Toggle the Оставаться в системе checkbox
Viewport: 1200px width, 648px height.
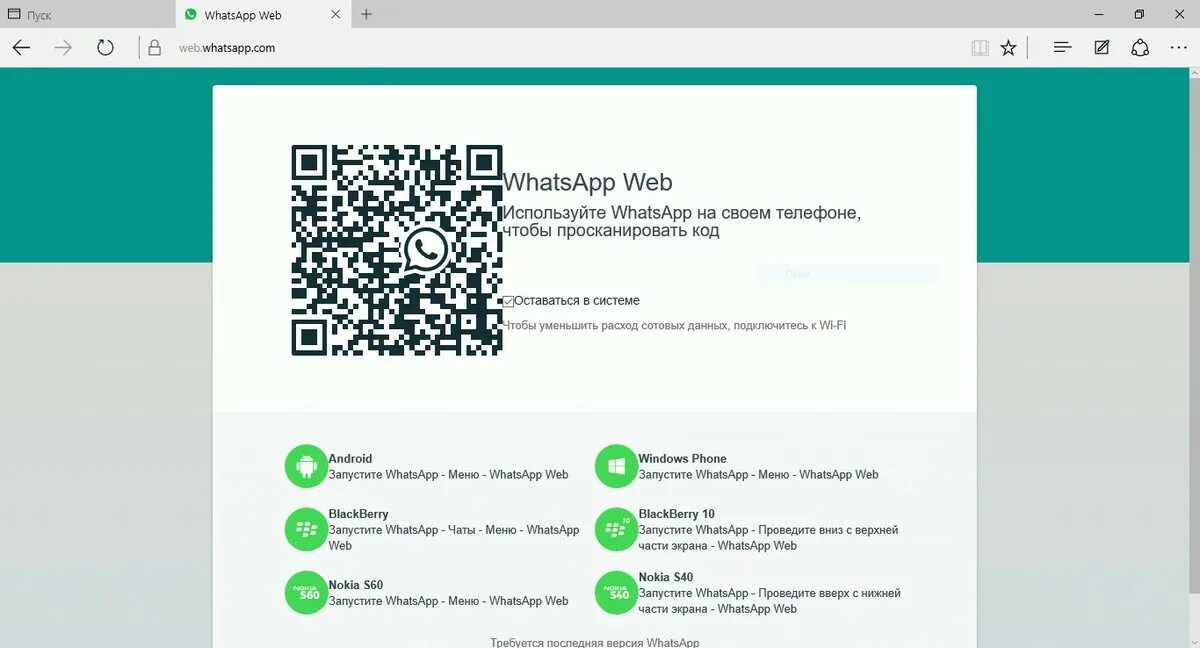508,301
